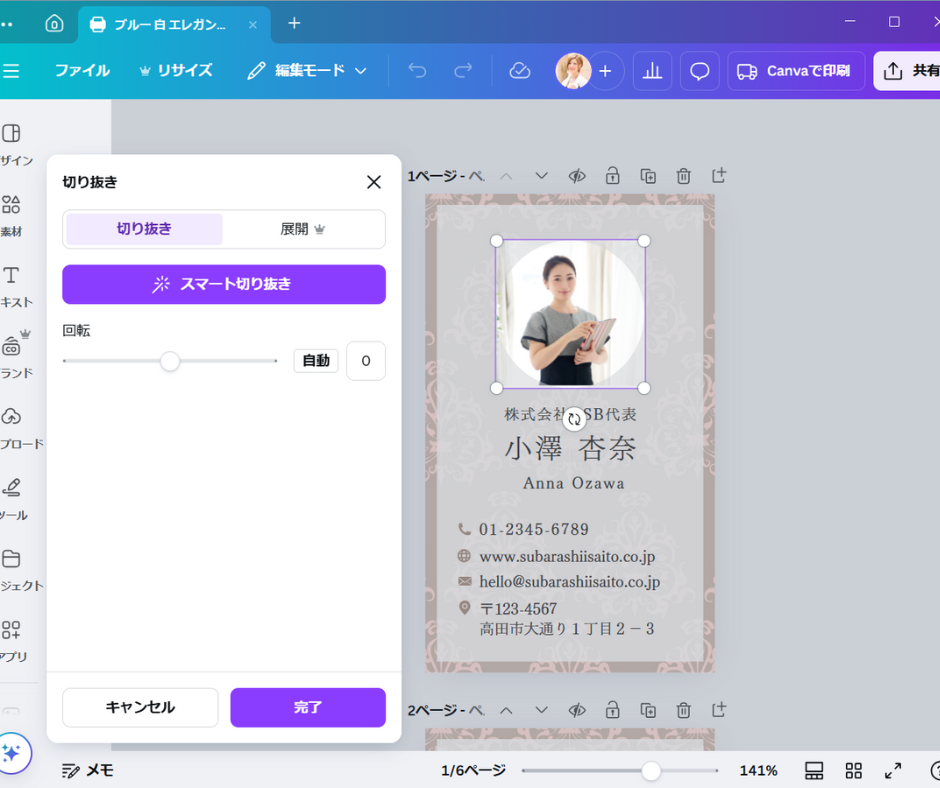The width and height of the screenshot is (940, 788).
Task: Duplicate page 1 with the copy icon
Action: [648, 176]
